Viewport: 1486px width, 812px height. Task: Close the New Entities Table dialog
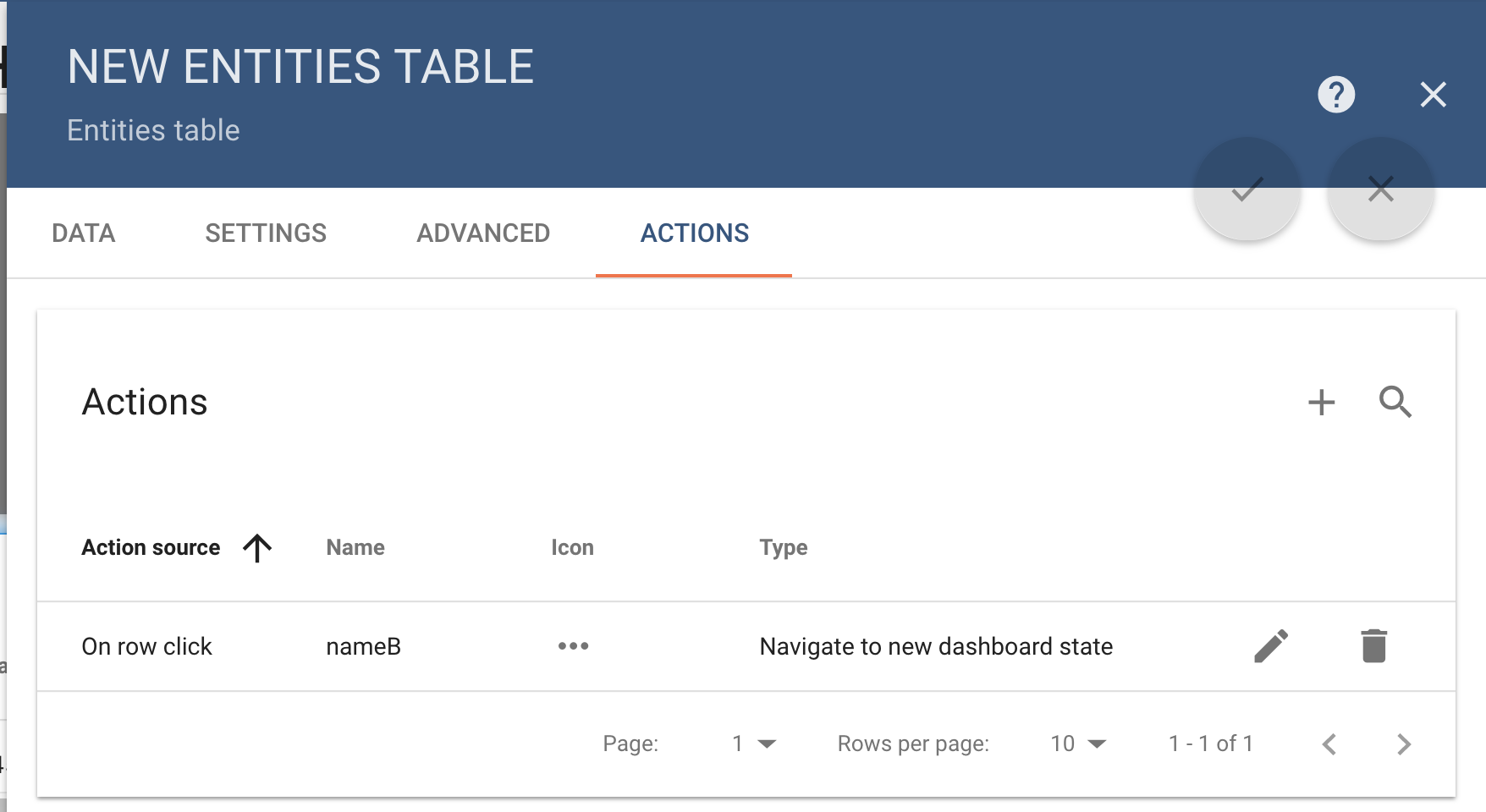1433,94
